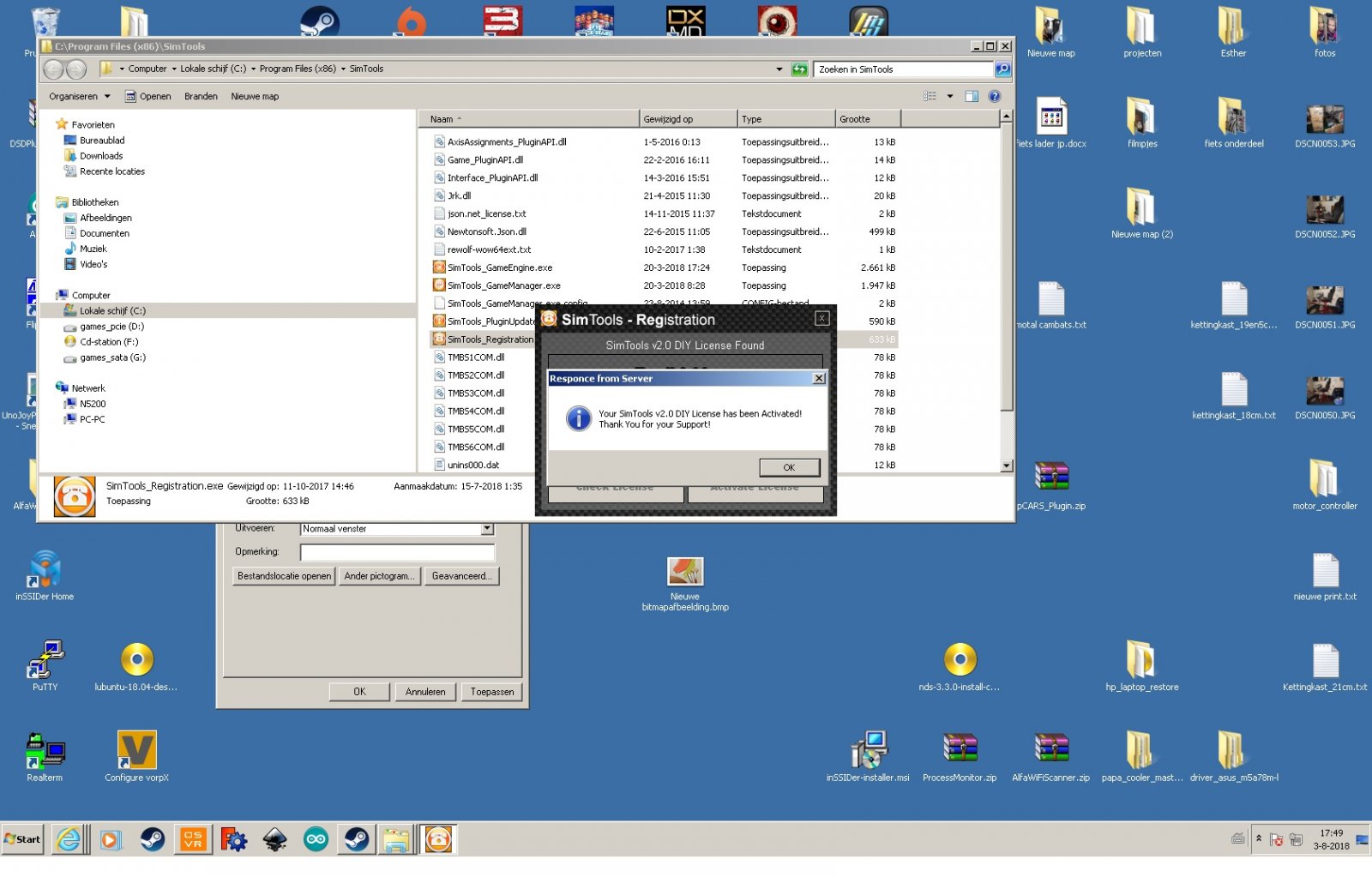Click Explorer forward navigation button
1372x877 pixels.
(x=76, y=69)
